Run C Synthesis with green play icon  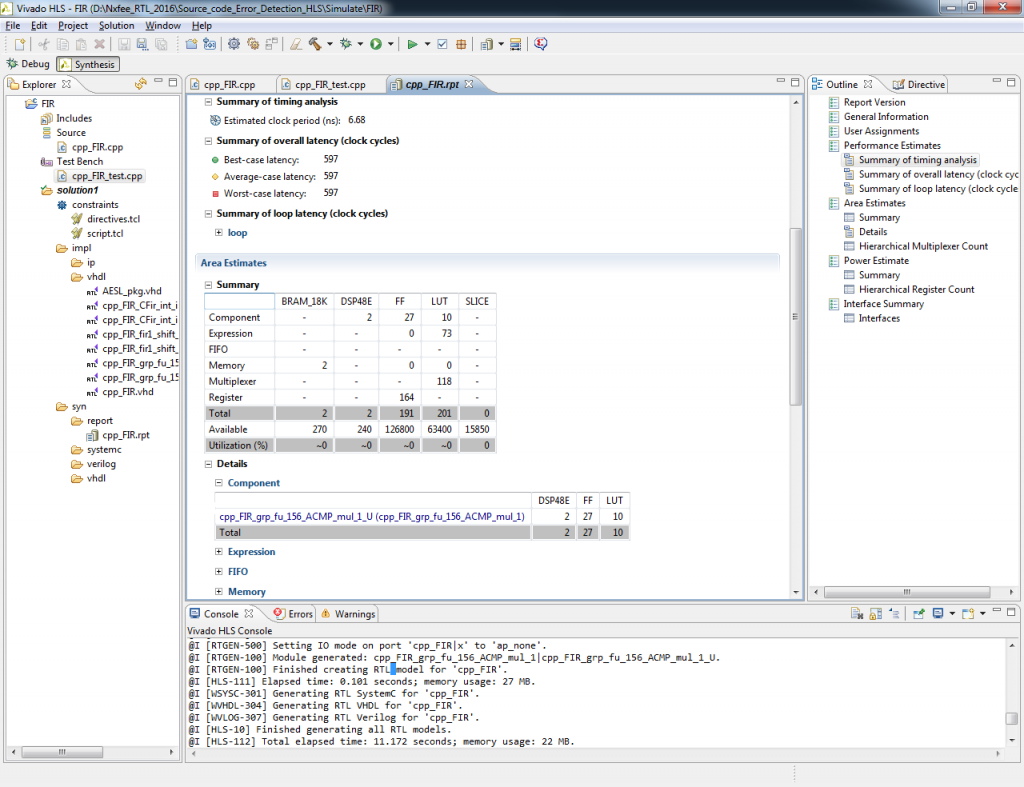(x=412, y=44)
